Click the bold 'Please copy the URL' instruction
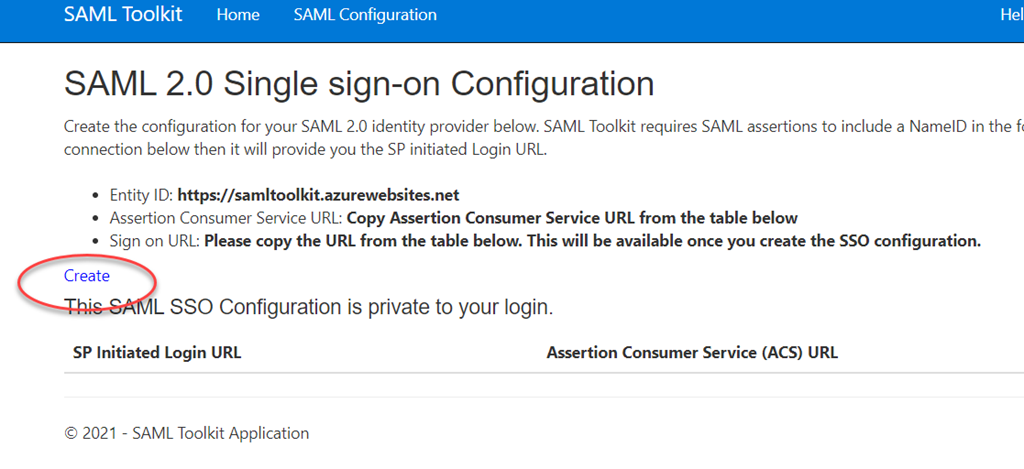The image size is (1024, 469). click(592, 241)
